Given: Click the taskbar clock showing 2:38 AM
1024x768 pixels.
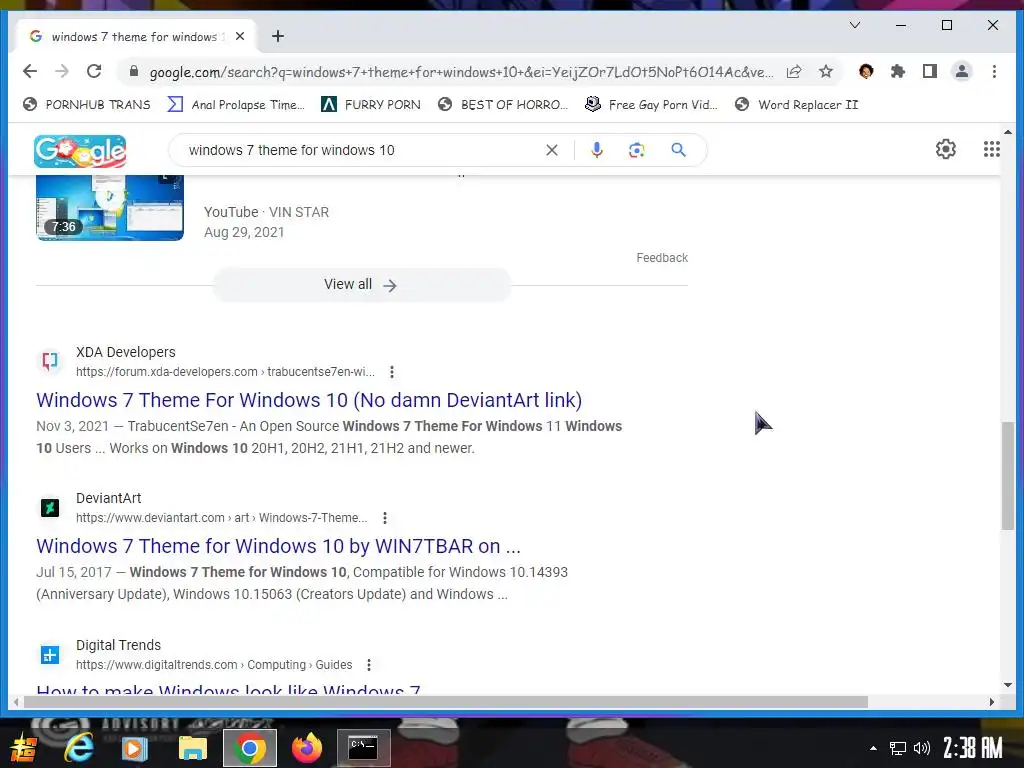Looking at the screenshot, I should pyautogui.click(x=972, y=748).
